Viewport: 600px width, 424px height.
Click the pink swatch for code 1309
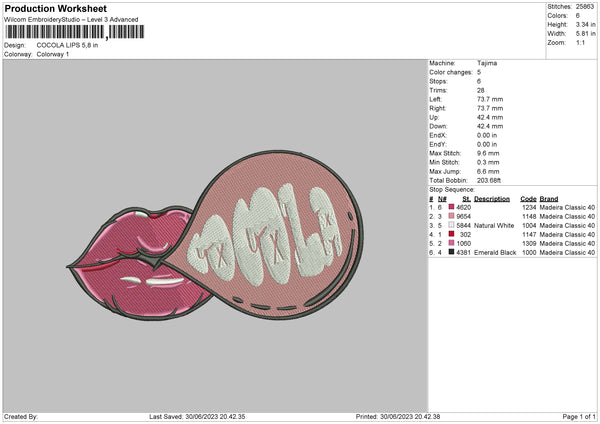452,243
